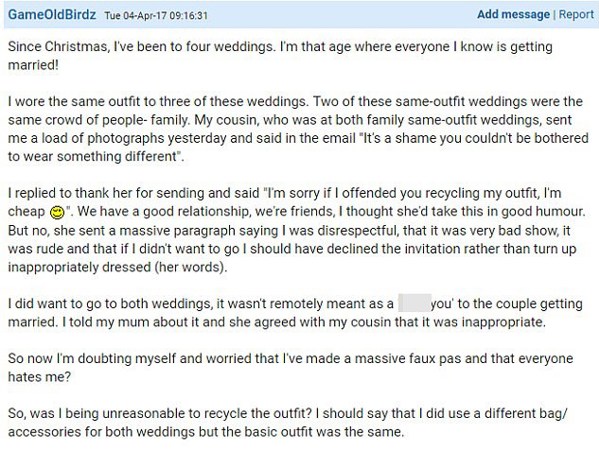
Task: Report this post
Action: pos(576,14)
